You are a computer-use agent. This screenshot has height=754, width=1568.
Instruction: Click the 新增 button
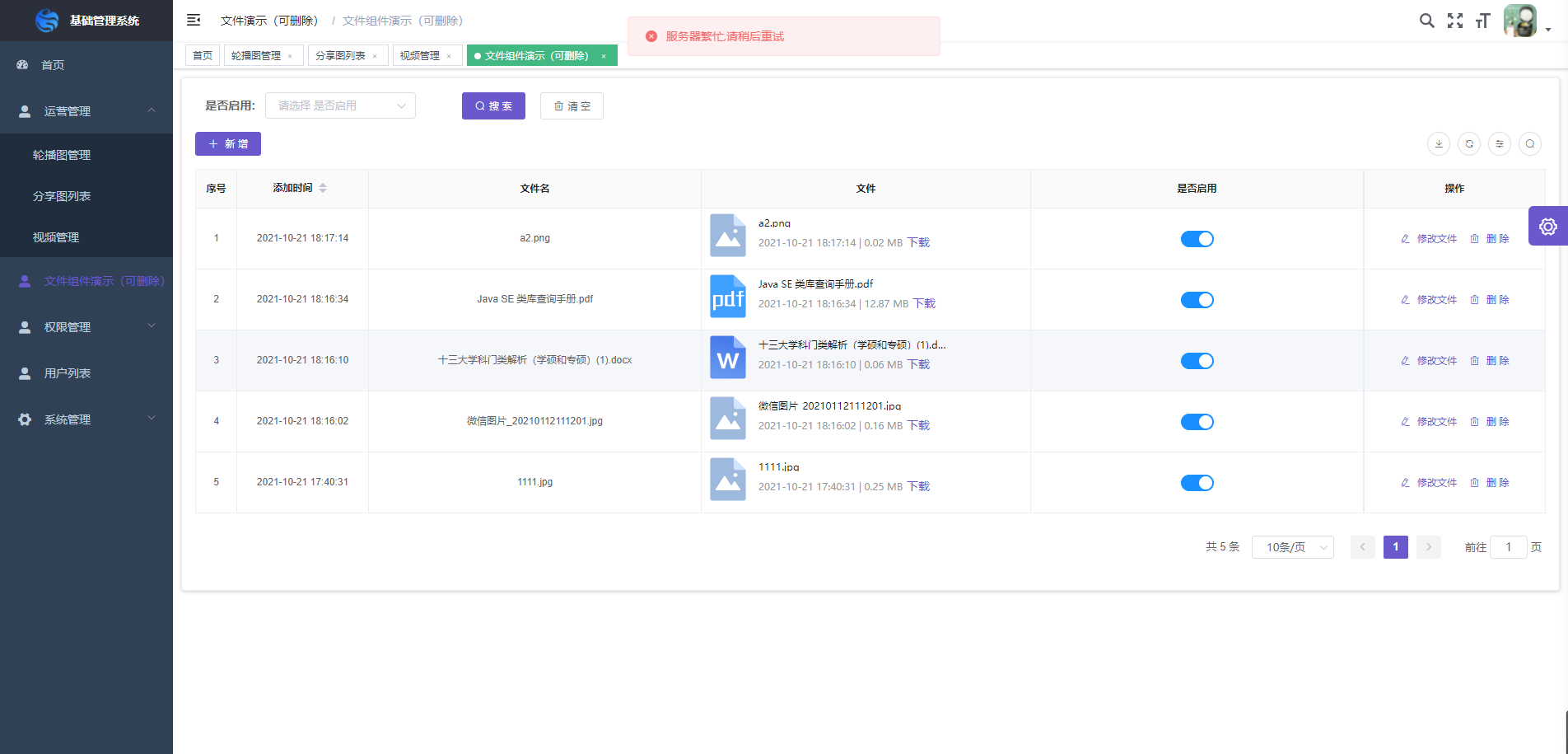coord(228,144)
